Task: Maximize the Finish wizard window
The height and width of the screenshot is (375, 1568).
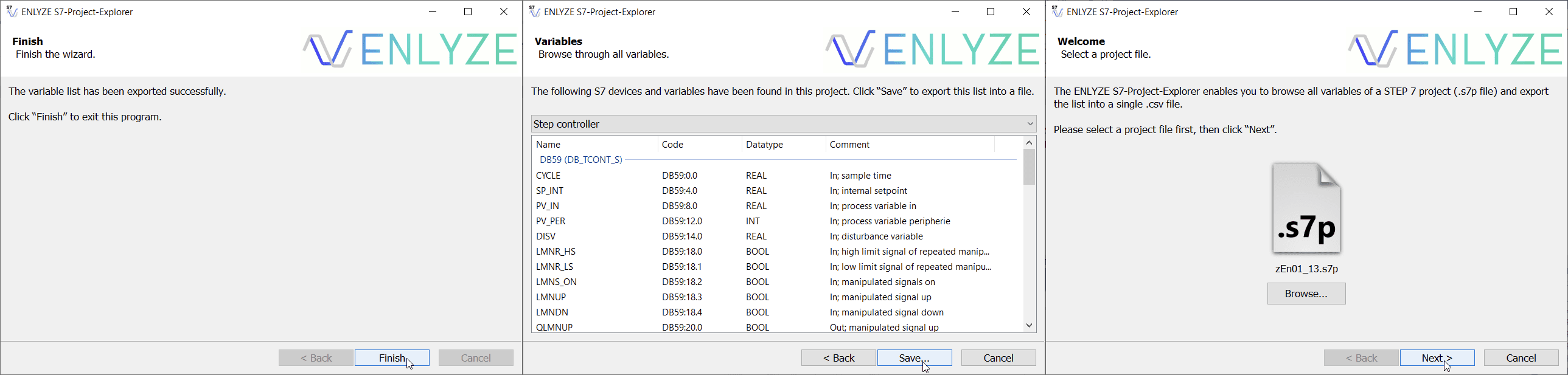Action: [x=468, y=12]
